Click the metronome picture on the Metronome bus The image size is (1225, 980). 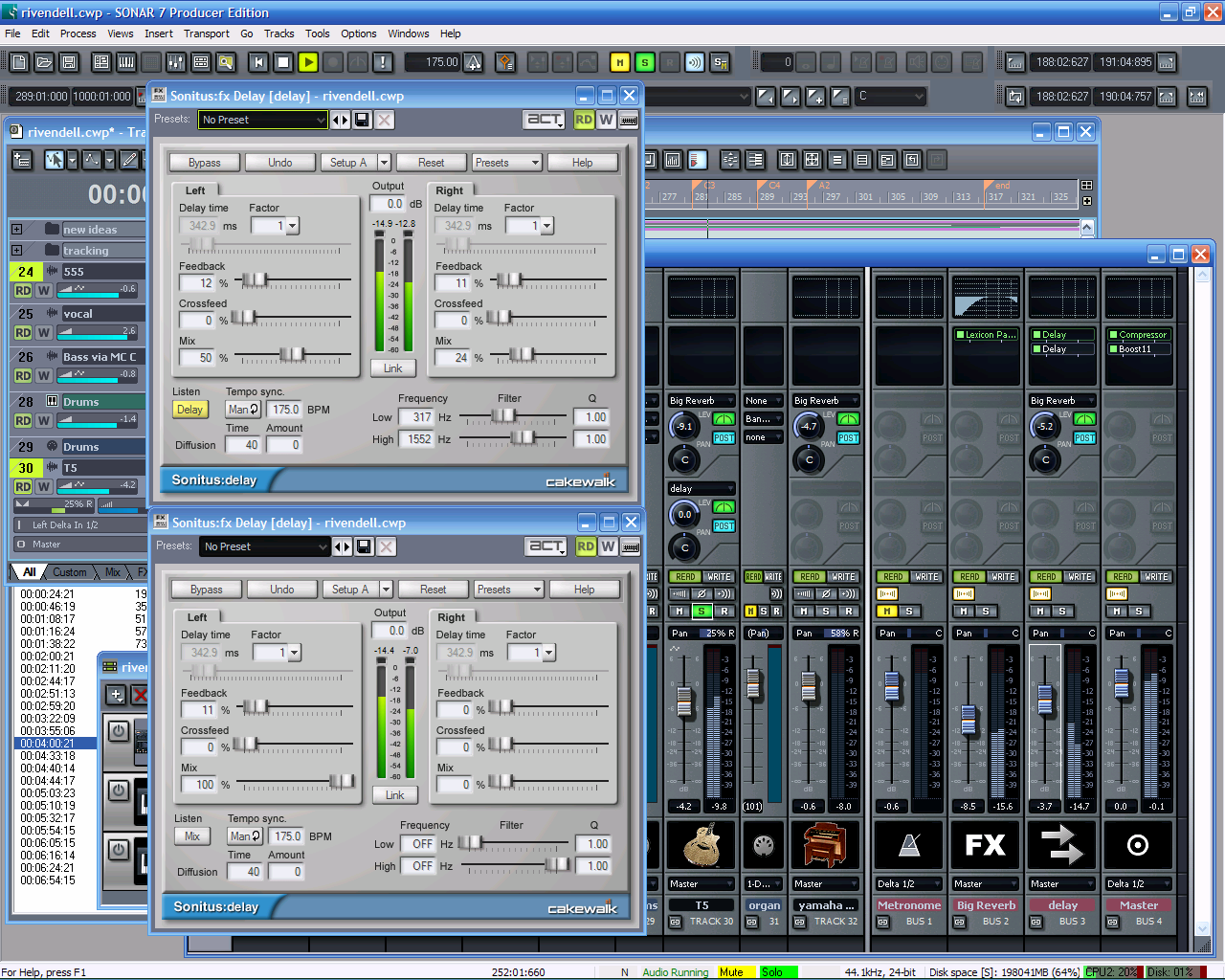tap(909, 845)
